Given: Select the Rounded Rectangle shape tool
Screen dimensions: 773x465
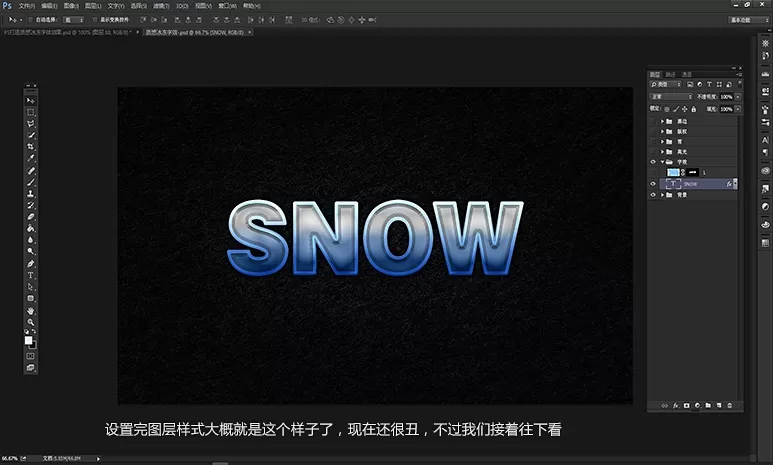Looking at the screenshot, I should 31,298.
